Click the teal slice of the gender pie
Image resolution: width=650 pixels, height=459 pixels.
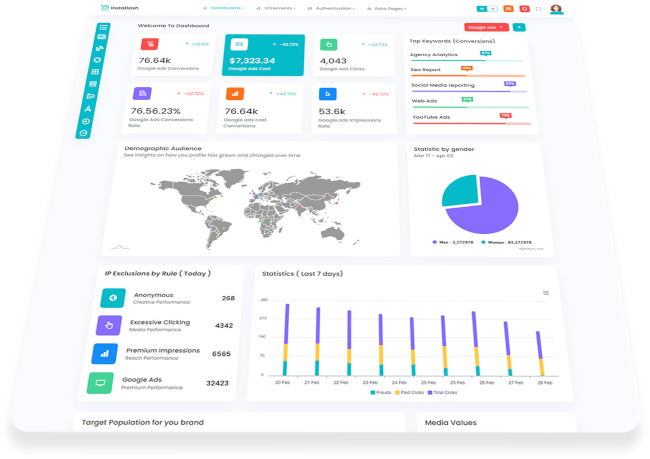point(460,191)
